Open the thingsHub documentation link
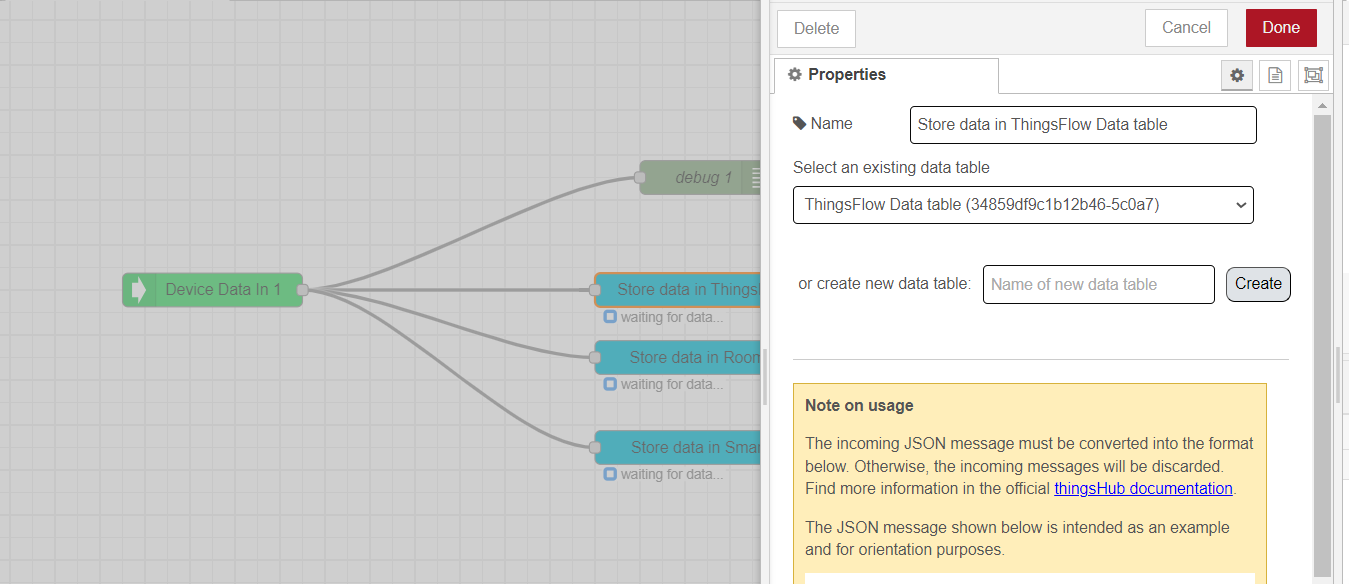The height and width of the screenshot is (584, 1349). coord(1143,488)
